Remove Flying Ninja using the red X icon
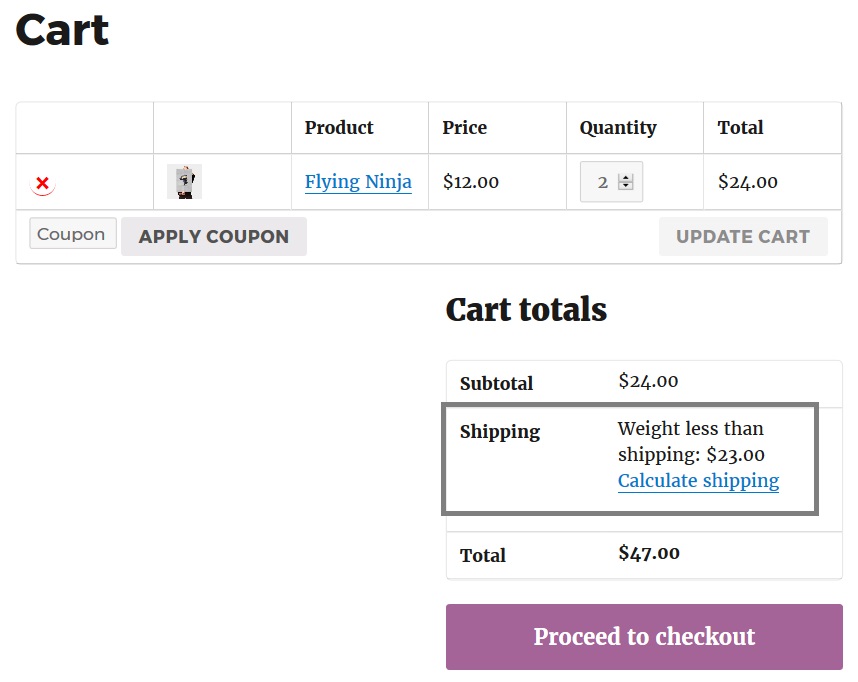 click(42, 182)
